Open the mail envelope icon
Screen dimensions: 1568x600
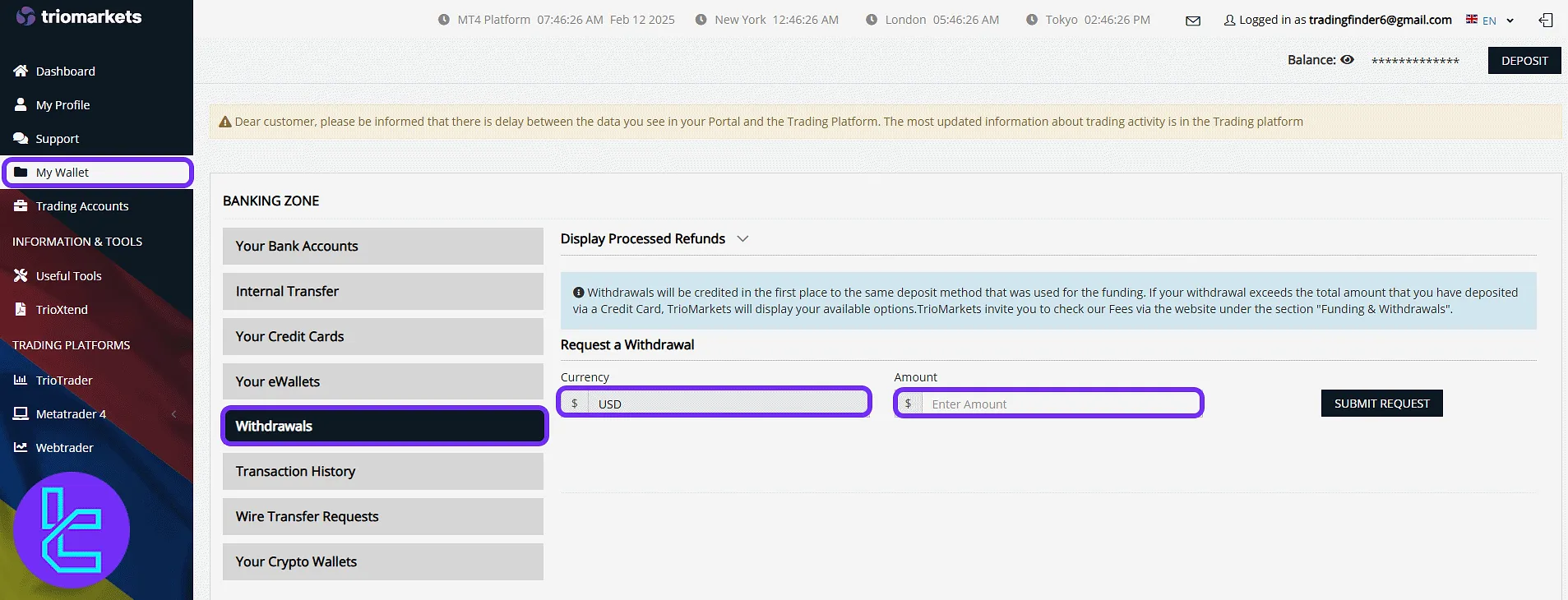pos(1193,21)
